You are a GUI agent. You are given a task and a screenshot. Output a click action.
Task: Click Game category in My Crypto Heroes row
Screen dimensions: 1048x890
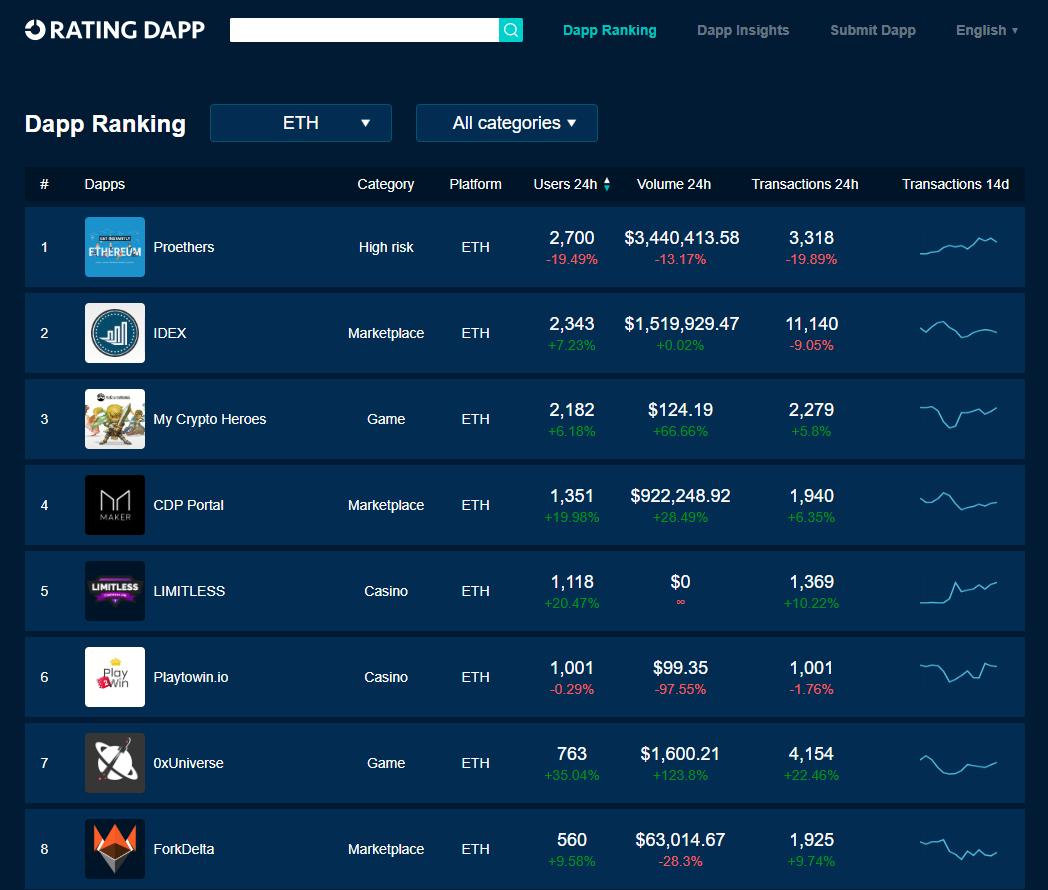coord(386,419)
